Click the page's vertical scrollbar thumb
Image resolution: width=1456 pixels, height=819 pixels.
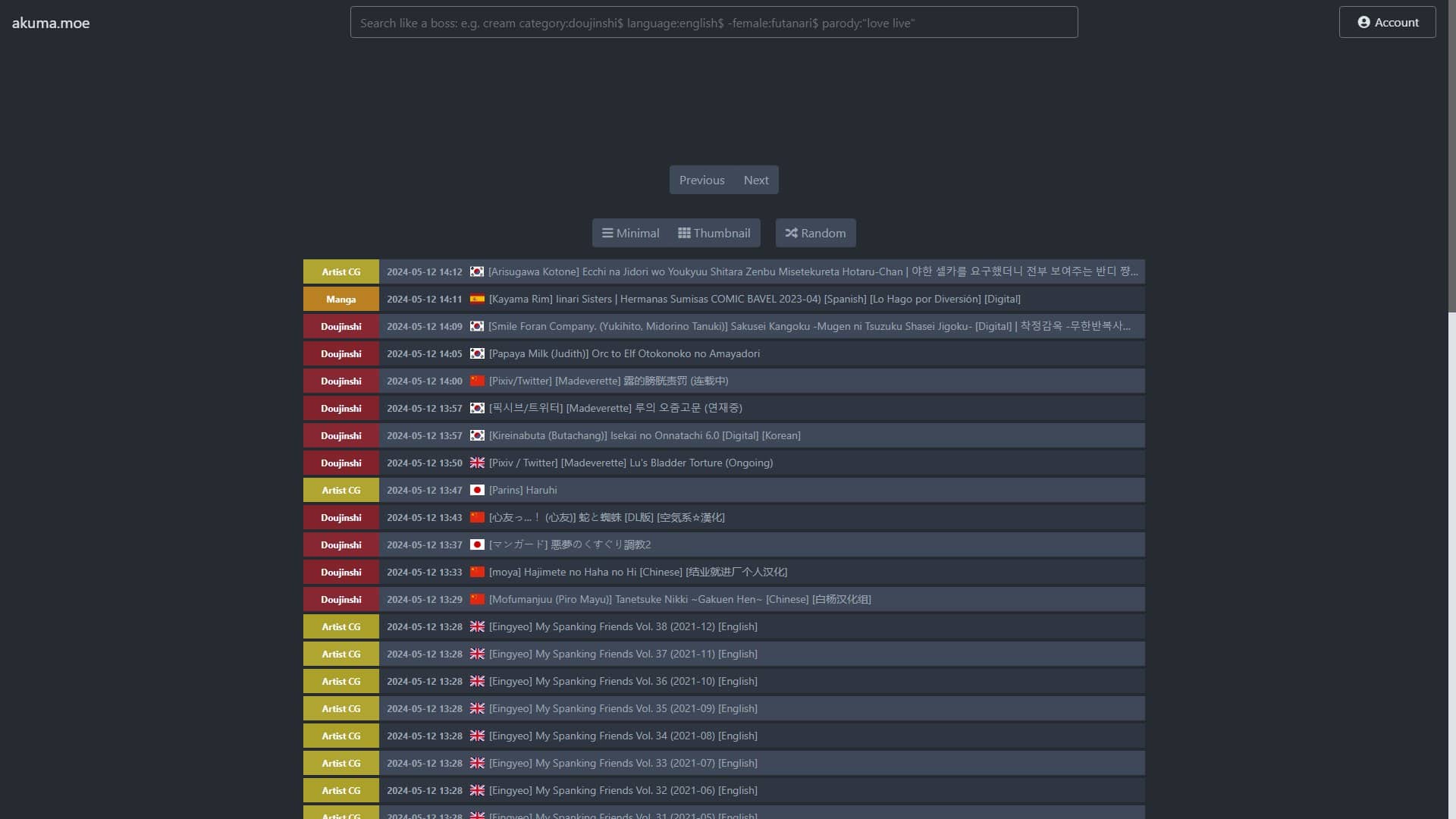pos(1451,156)
